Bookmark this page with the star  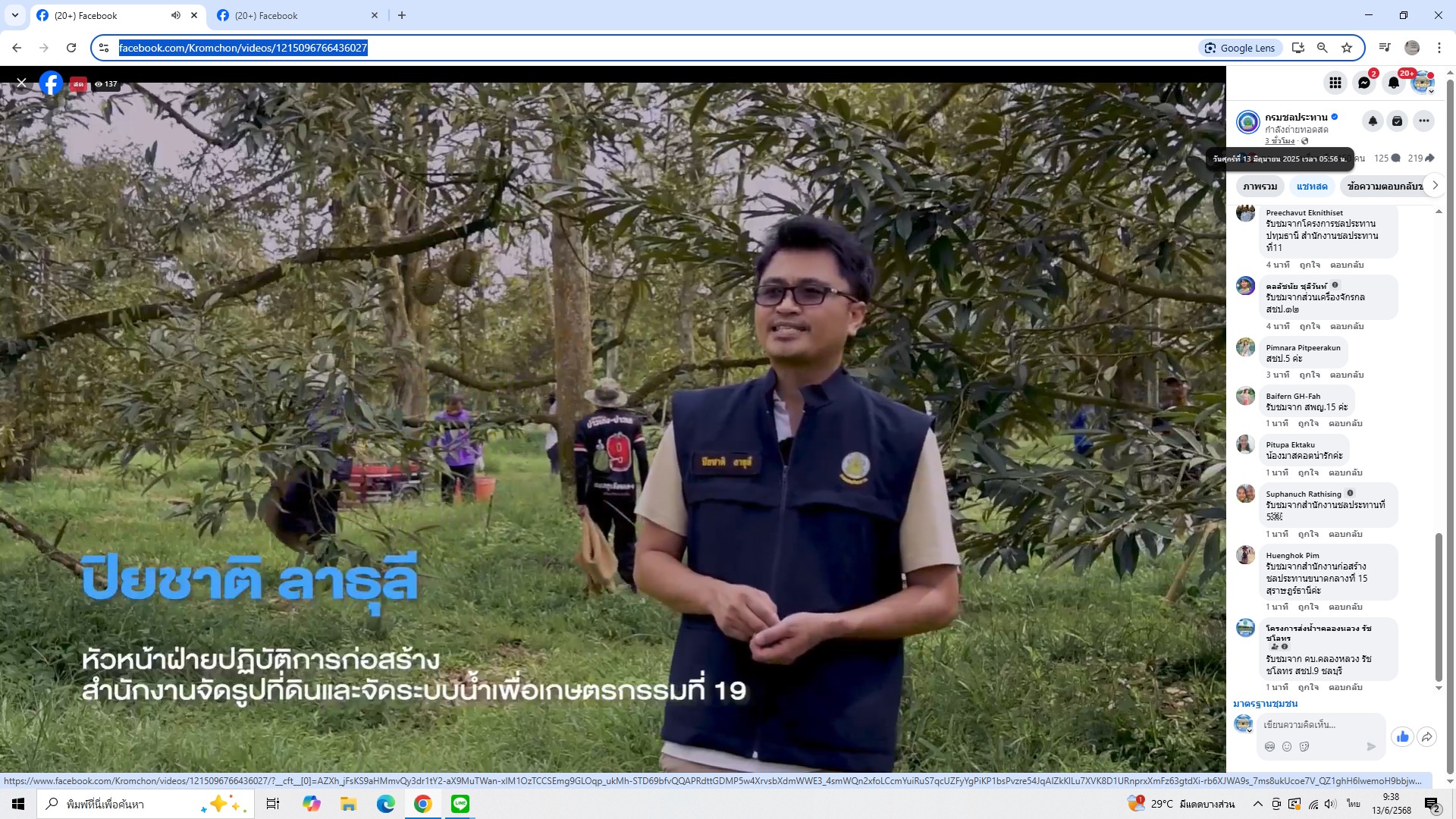coord(1347,48)
